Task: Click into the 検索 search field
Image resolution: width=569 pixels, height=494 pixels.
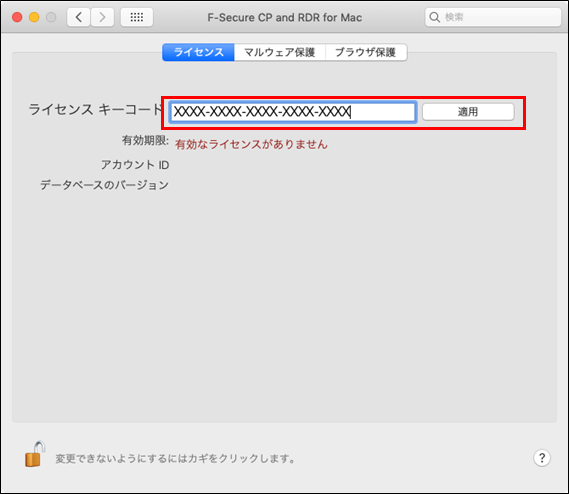Action: point(493,17)
